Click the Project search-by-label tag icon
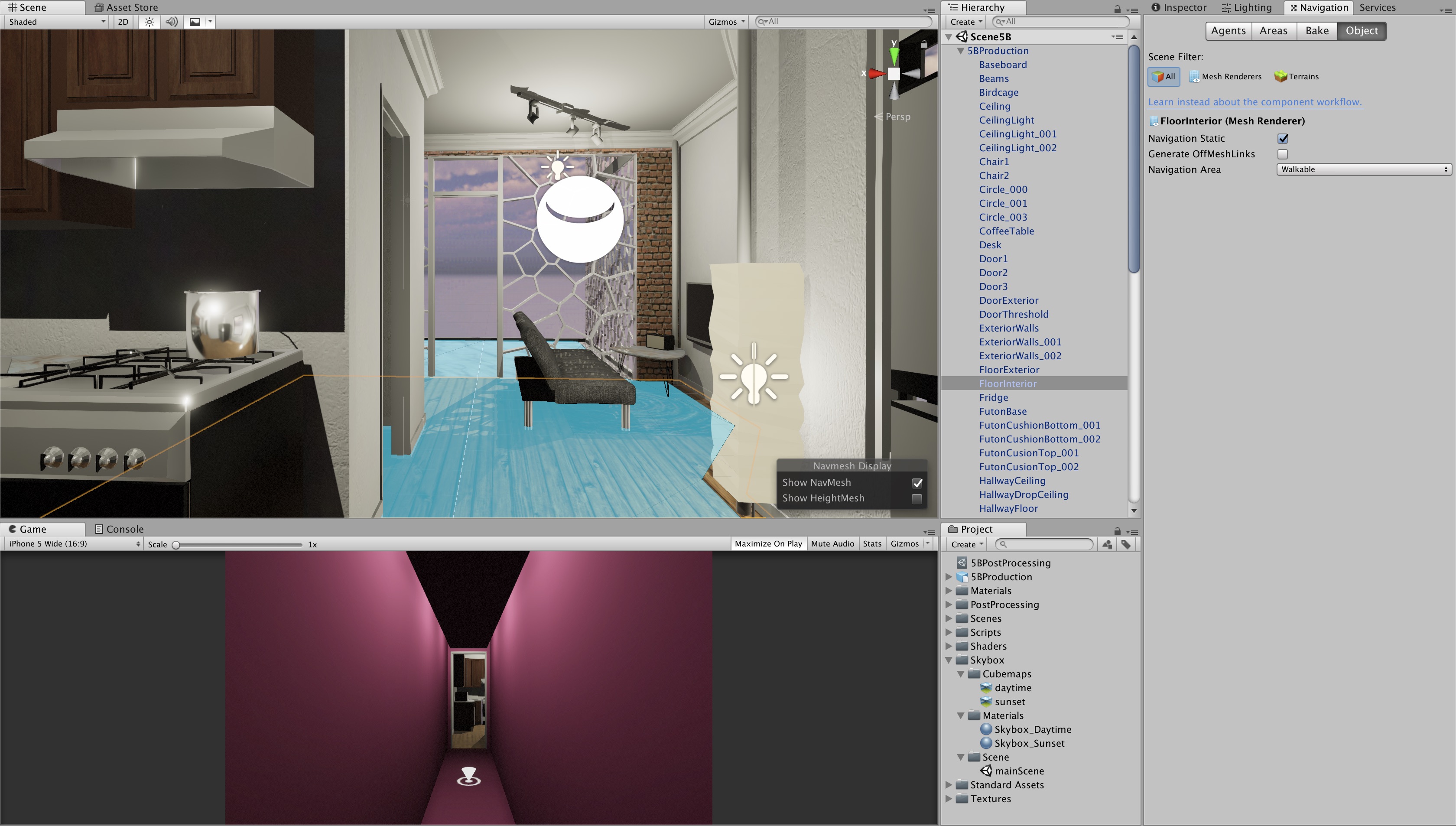This screenshot has width=1456, height=826. (1126, 544)
